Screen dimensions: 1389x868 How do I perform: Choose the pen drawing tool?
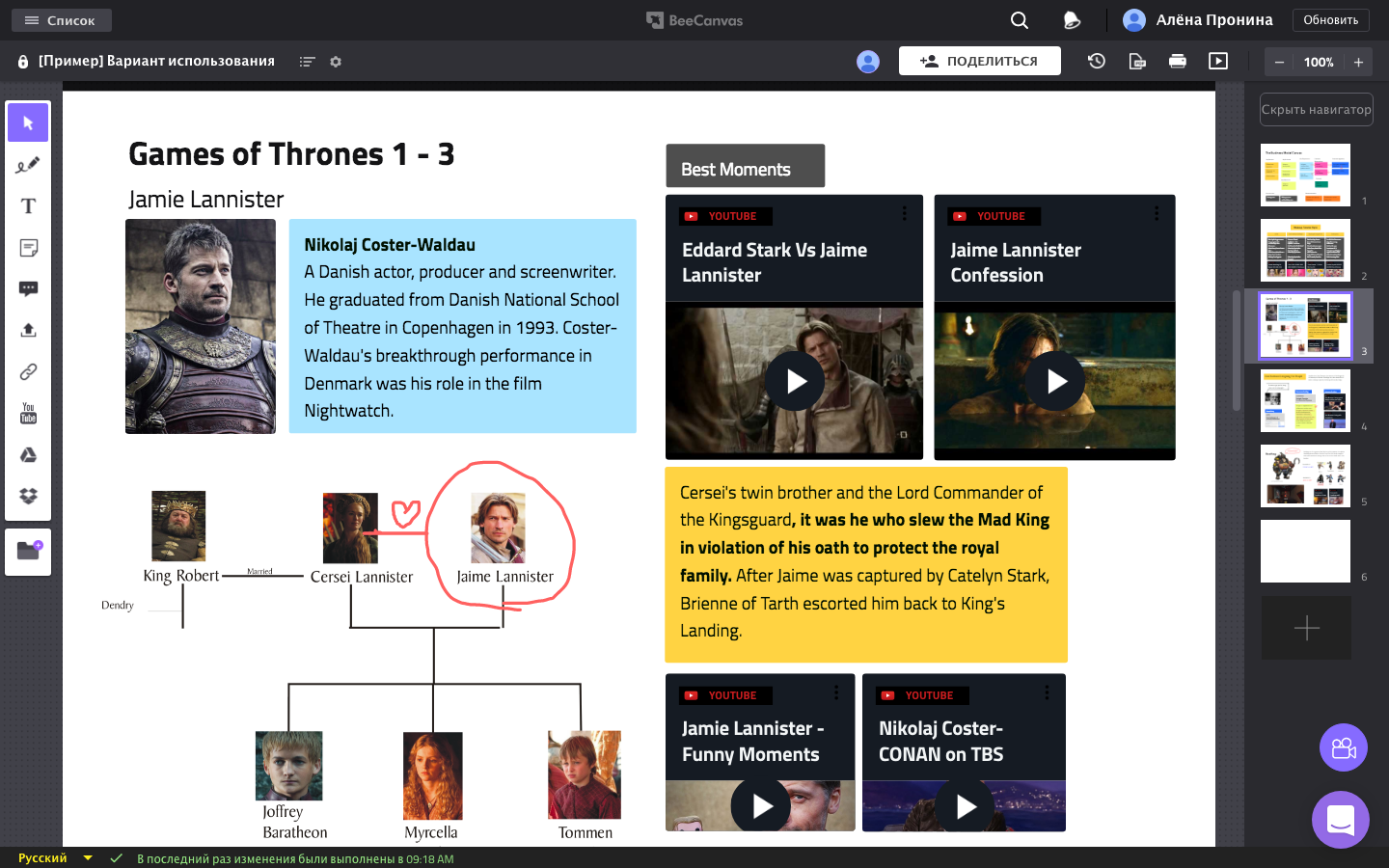(28, 165)
